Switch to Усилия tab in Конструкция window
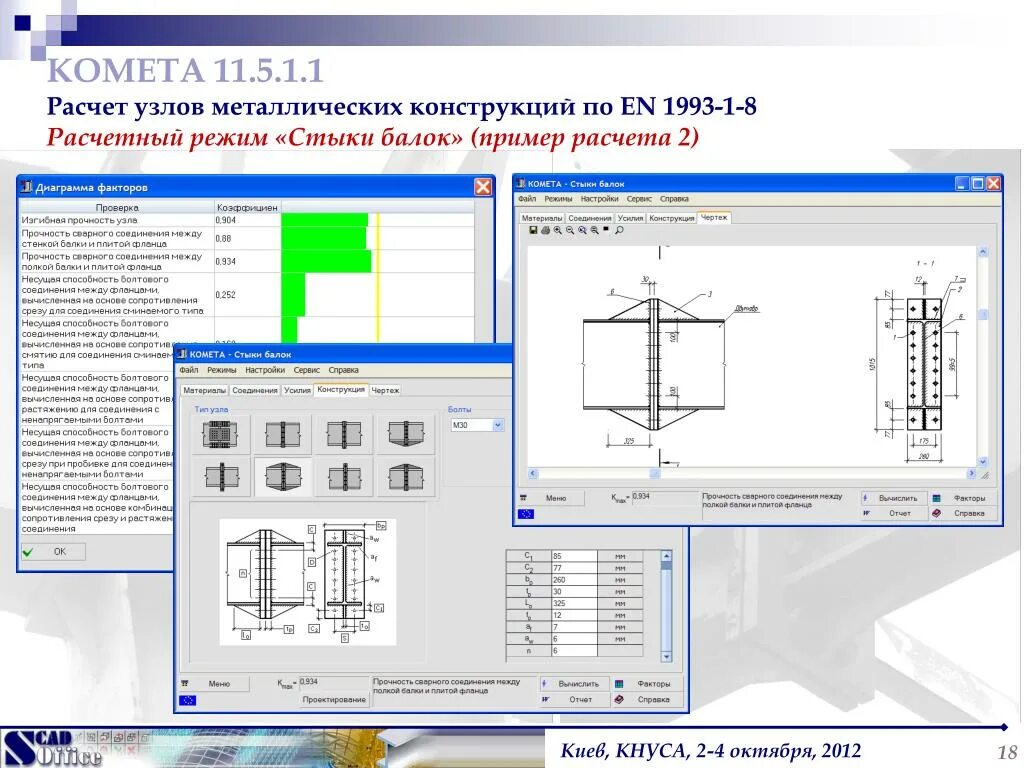 [x=297, y=390]
